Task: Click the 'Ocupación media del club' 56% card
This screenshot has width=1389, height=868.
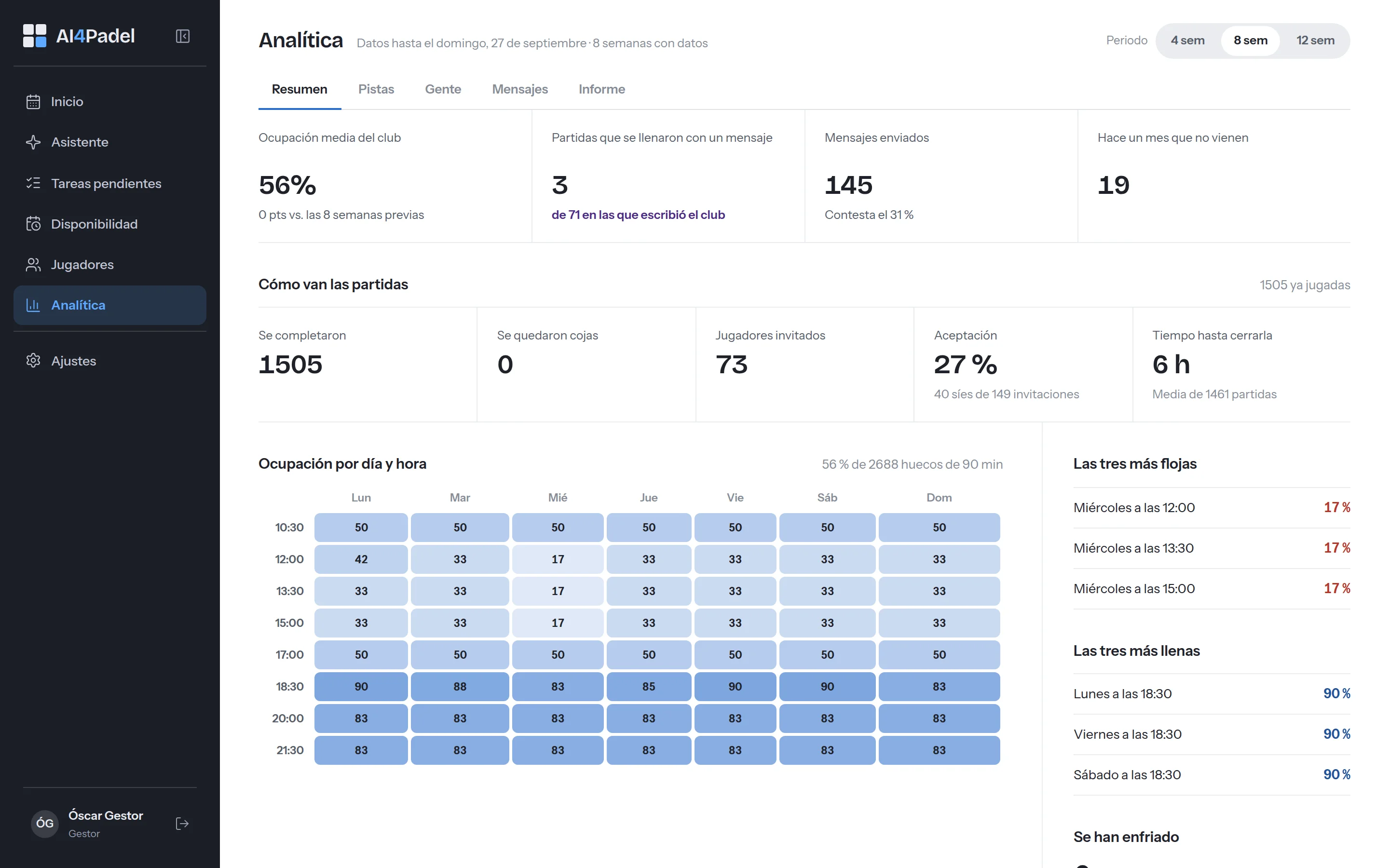Action: [395, 176]
